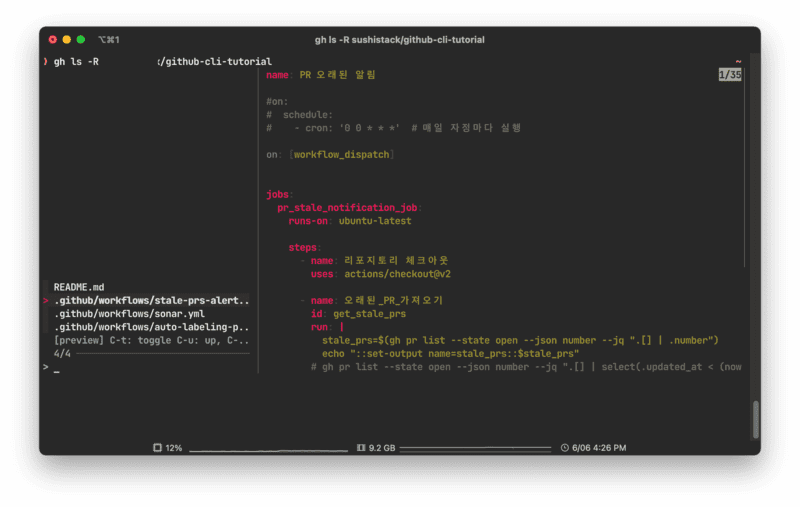Click the CPU usage icon in status bar
The width and height of the screenshot is (800, 507).
click(157, 448)
